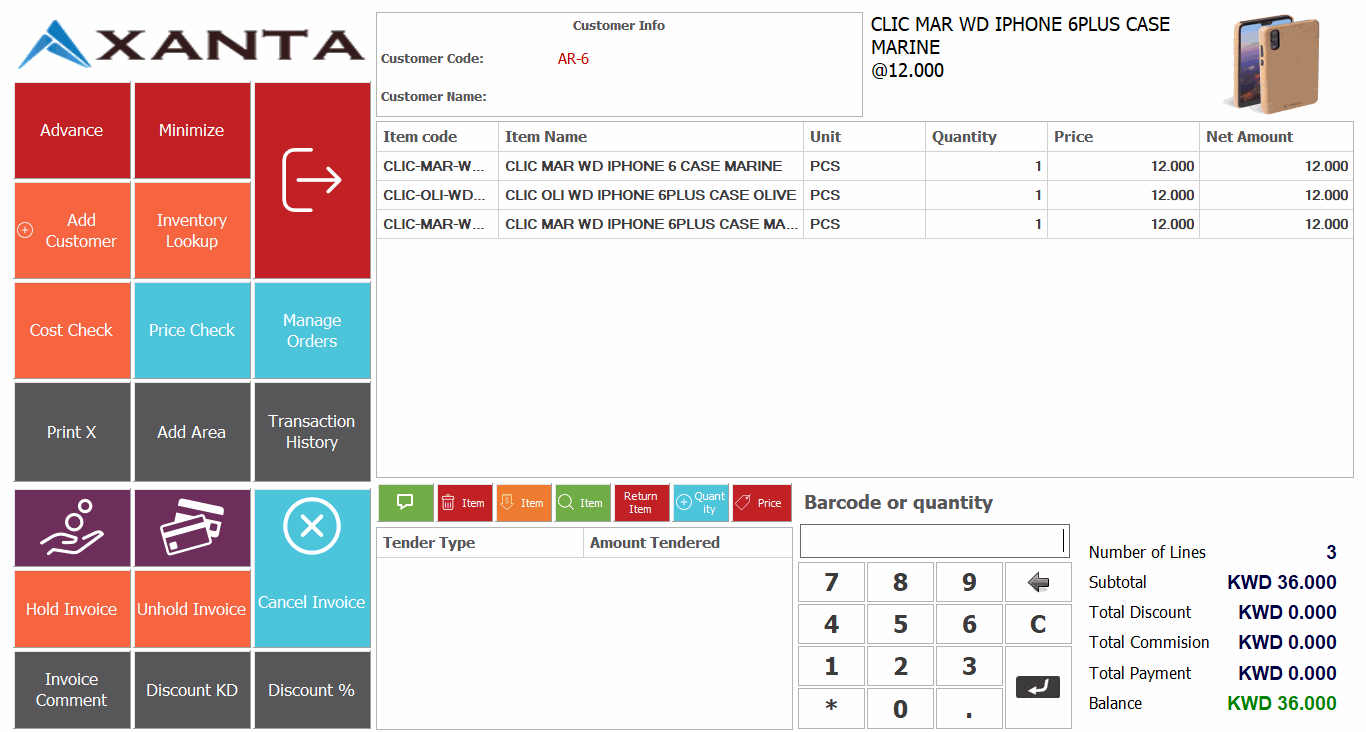Open the cash payment hand-with-coins tile
This screenshot has width=1366, height=732.
[x=72, y=528]
